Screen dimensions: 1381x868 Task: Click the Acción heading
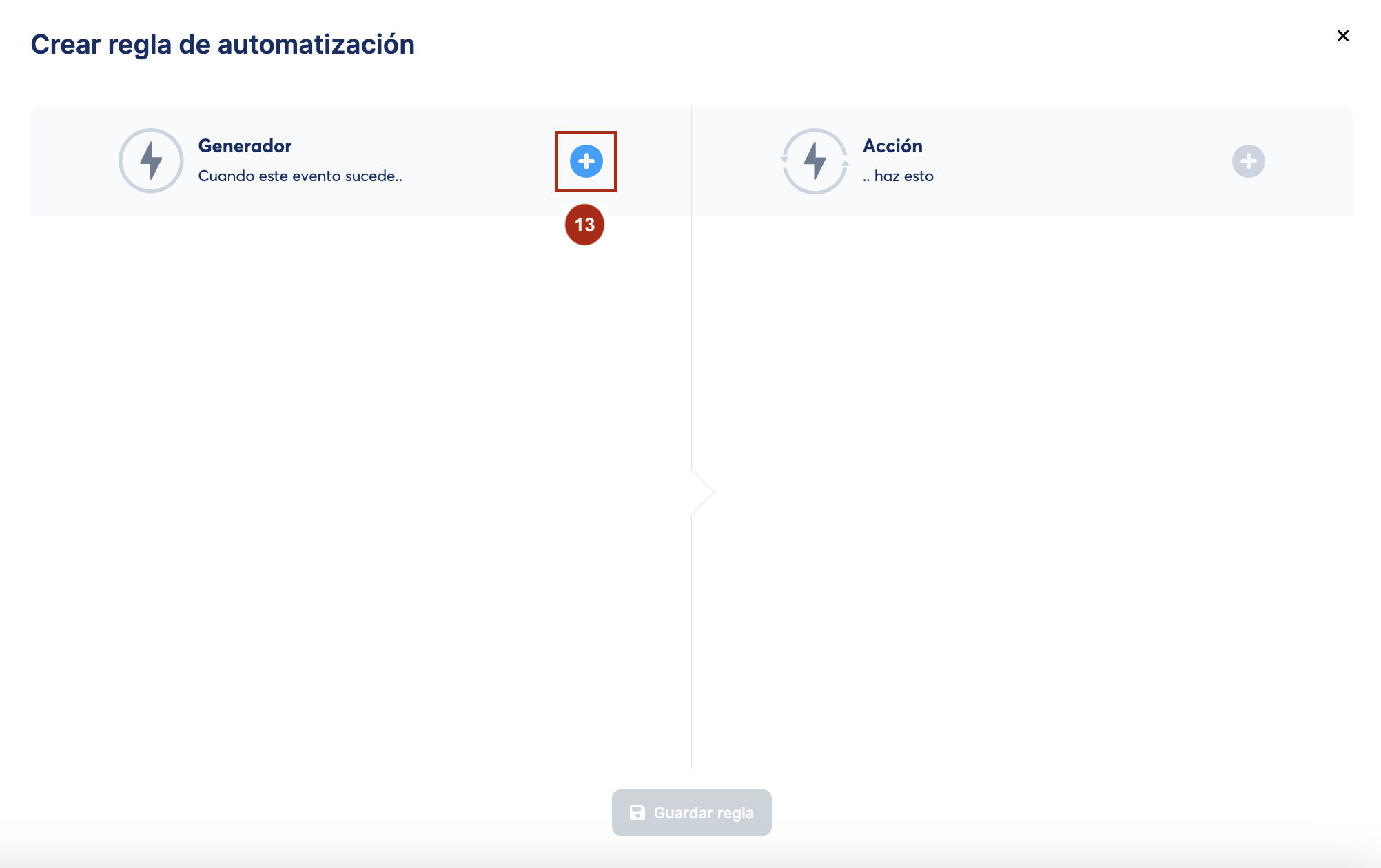[892, 146]
